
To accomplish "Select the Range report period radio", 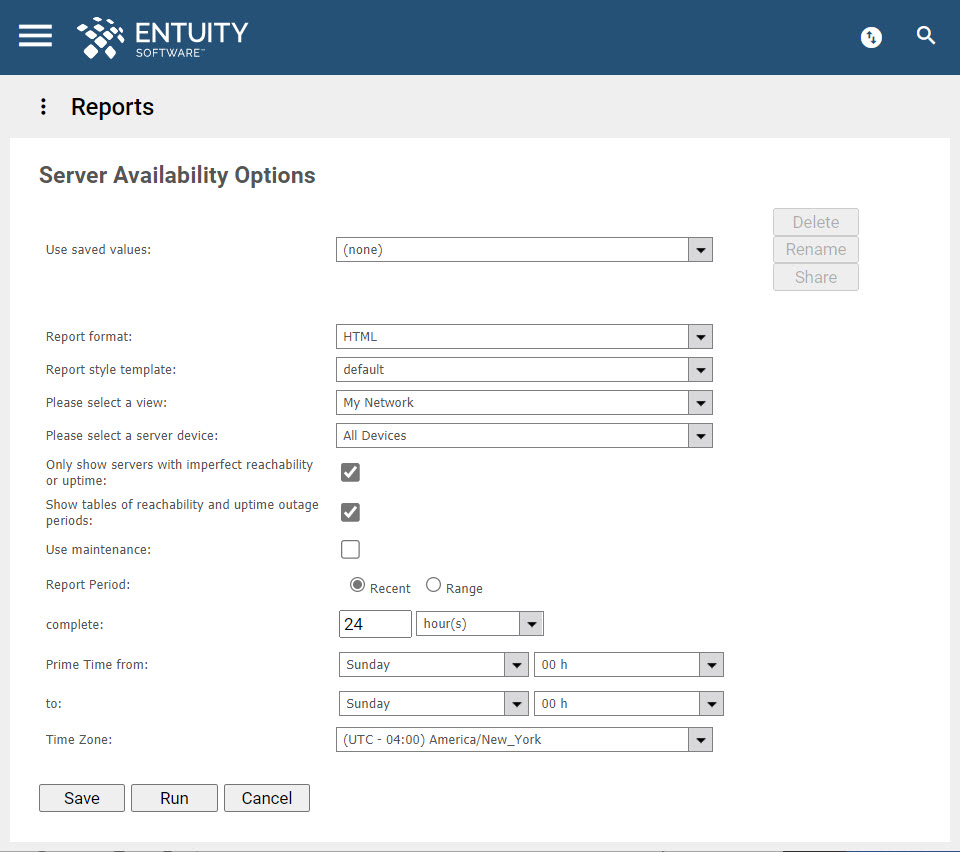I will point(433,585).
